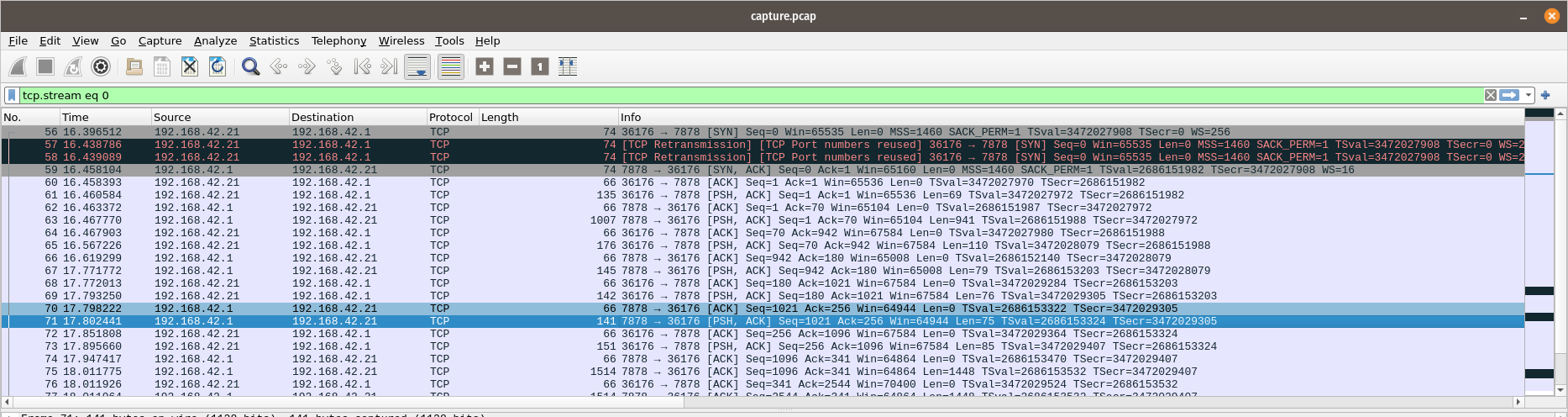Go back to the previous packet in history
The height and width of the screenshot is (417, 1568).
279,66
